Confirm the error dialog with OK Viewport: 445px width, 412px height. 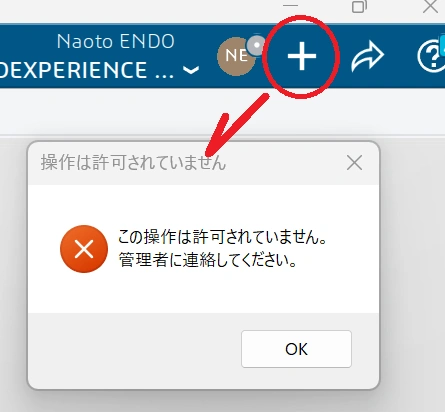pos(296,349)
